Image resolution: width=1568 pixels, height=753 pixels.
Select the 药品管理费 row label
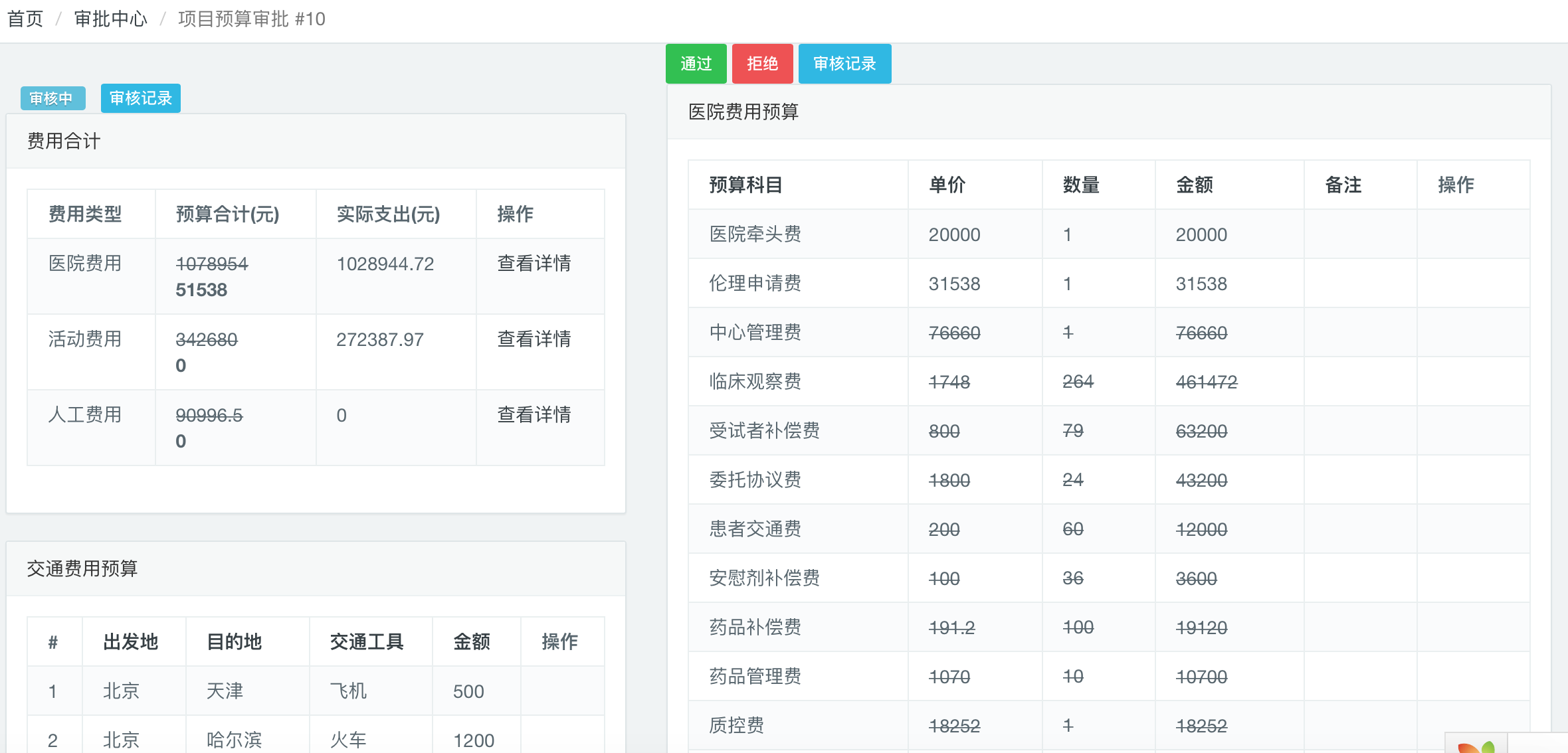pos(755,677)
